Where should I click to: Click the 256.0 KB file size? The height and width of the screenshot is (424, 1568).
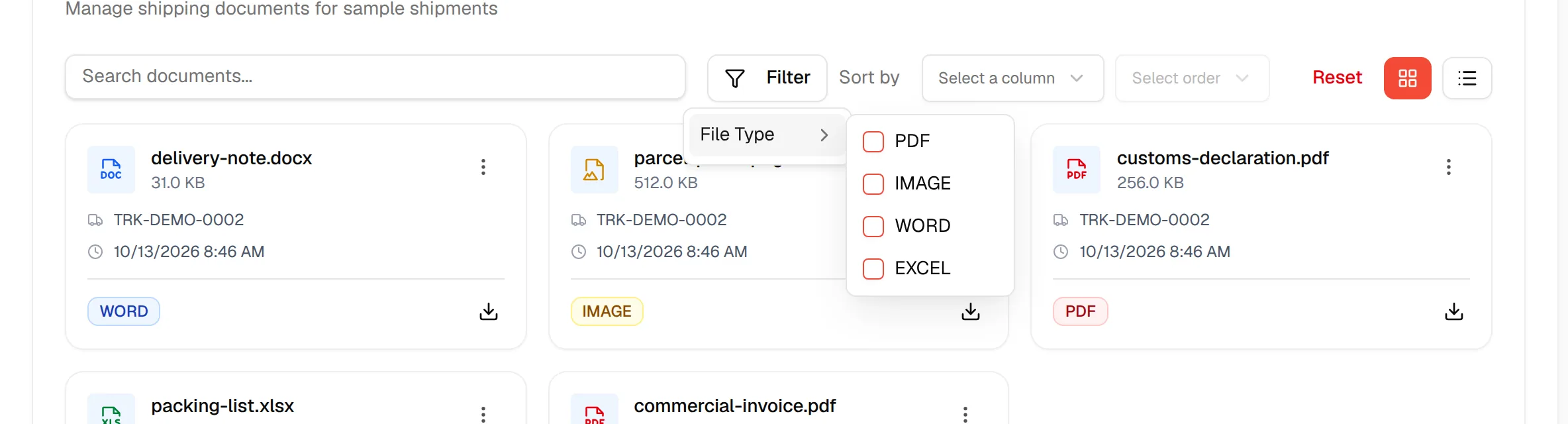click(1150, 183)
